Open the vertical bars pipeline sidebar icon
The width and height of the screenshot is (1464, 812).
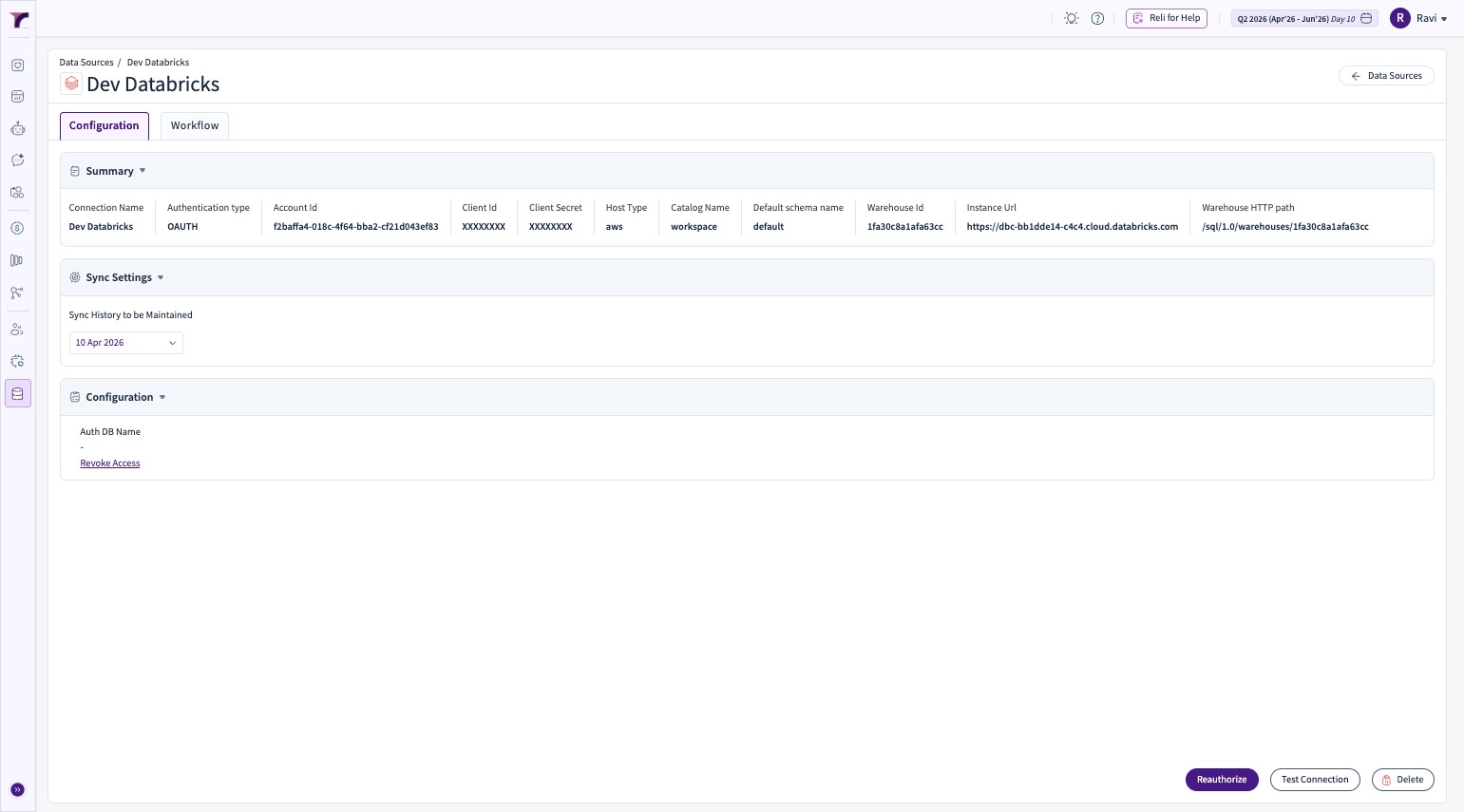17,260
